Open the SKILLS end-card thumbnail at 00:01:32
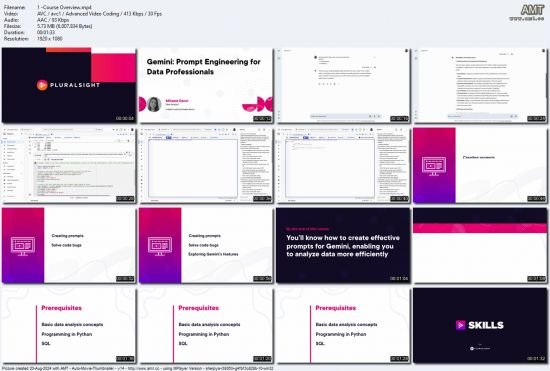This screenshot has width=550, height=371. tap(480, 325)
